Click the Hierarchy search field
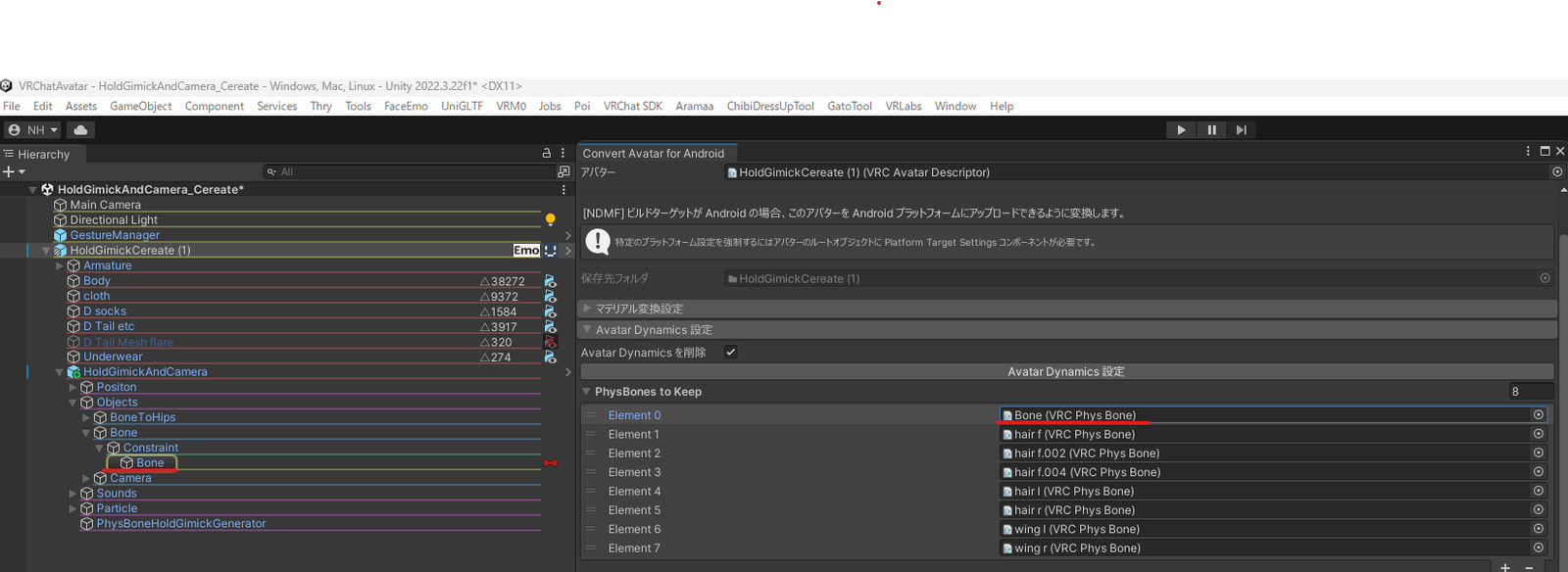 tap(412, 172)
